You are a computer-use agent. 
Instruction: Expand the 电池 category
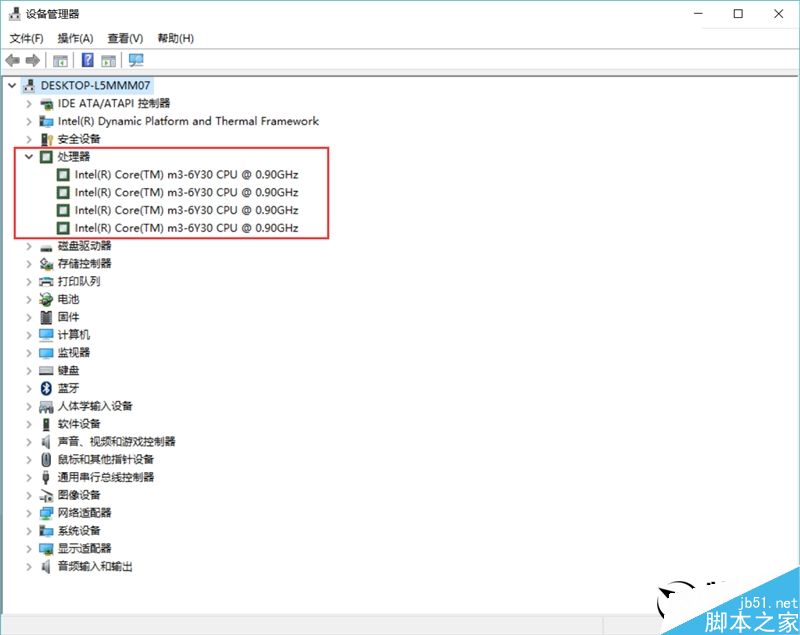[29, 299]
